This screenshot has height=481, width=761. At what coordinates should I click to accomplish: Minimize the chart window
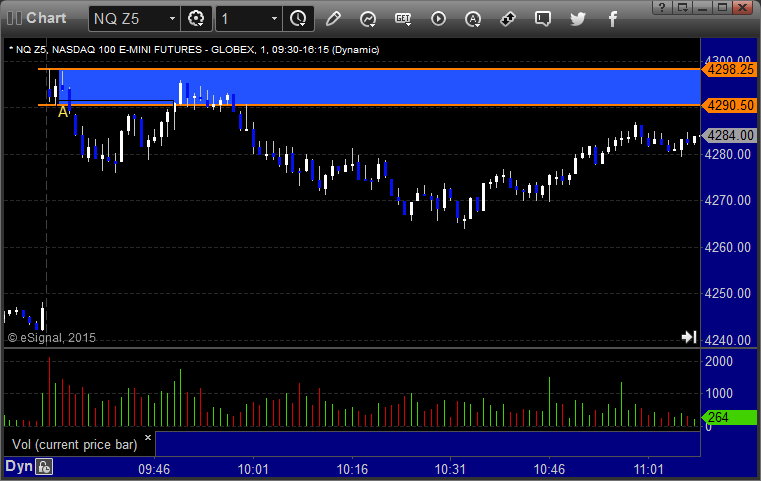(x=702, y=7)
